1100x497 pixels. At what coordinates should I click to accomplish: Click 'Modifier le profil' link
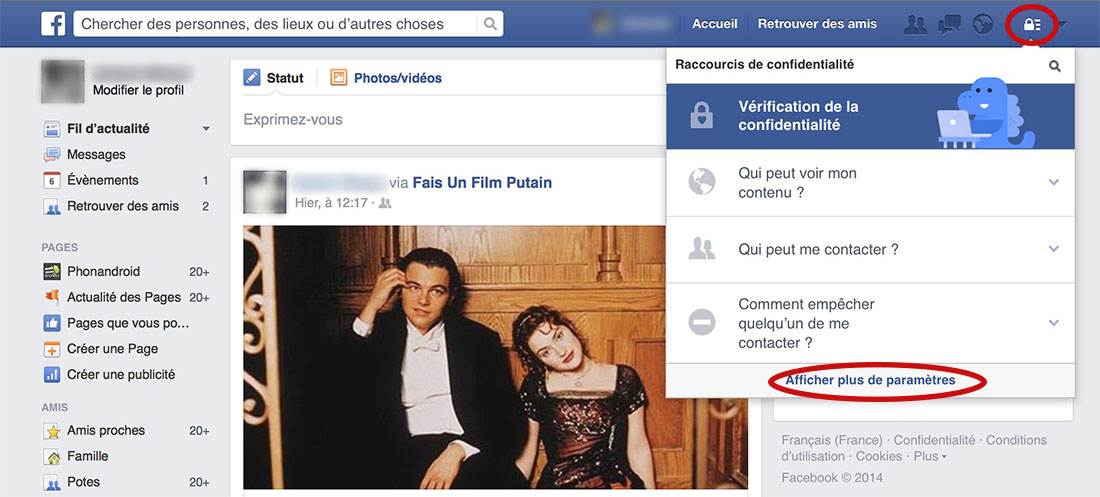coord(138,91)
